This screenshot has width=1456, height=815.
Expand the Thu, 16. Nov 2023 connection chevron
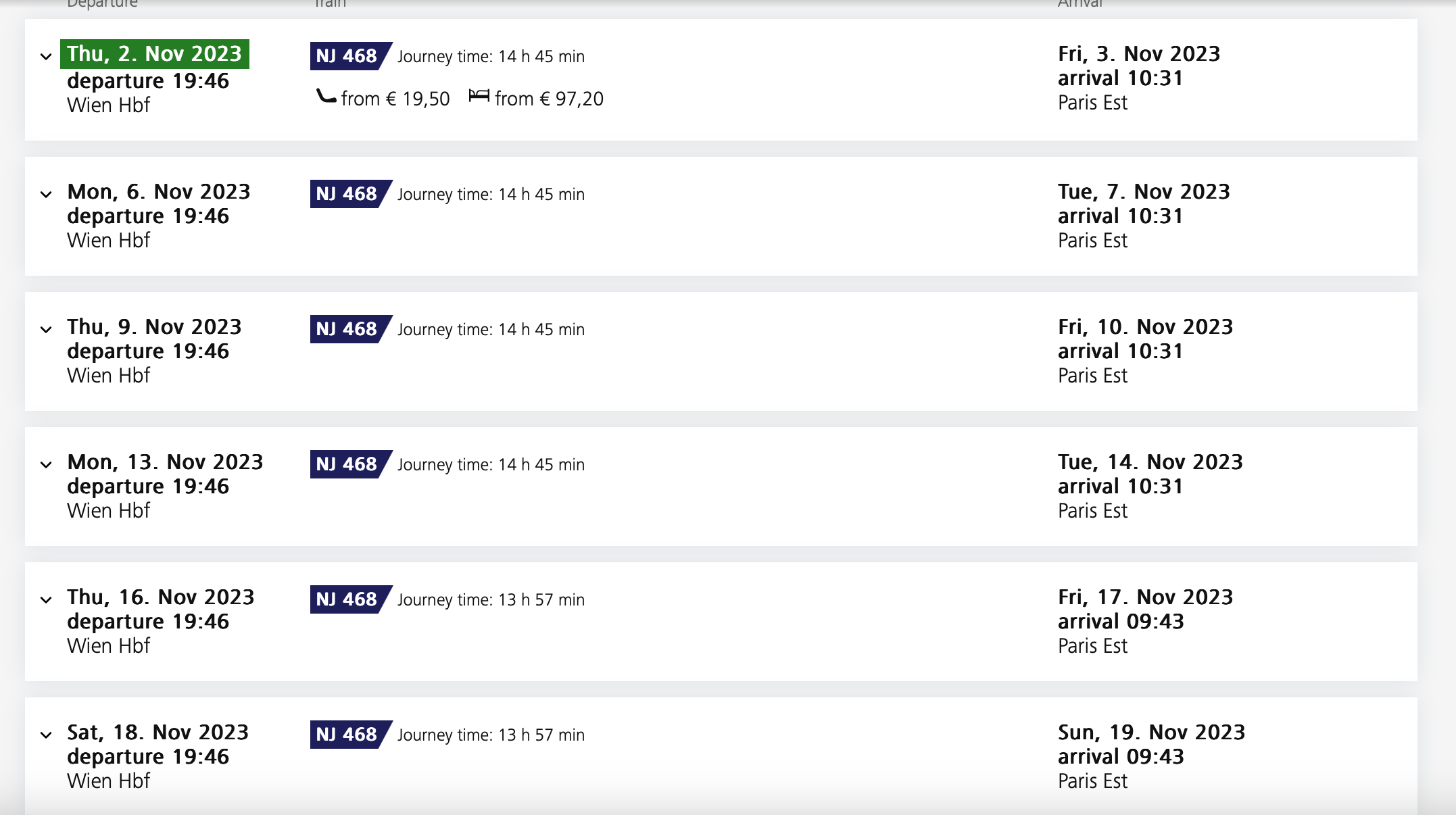46,600
